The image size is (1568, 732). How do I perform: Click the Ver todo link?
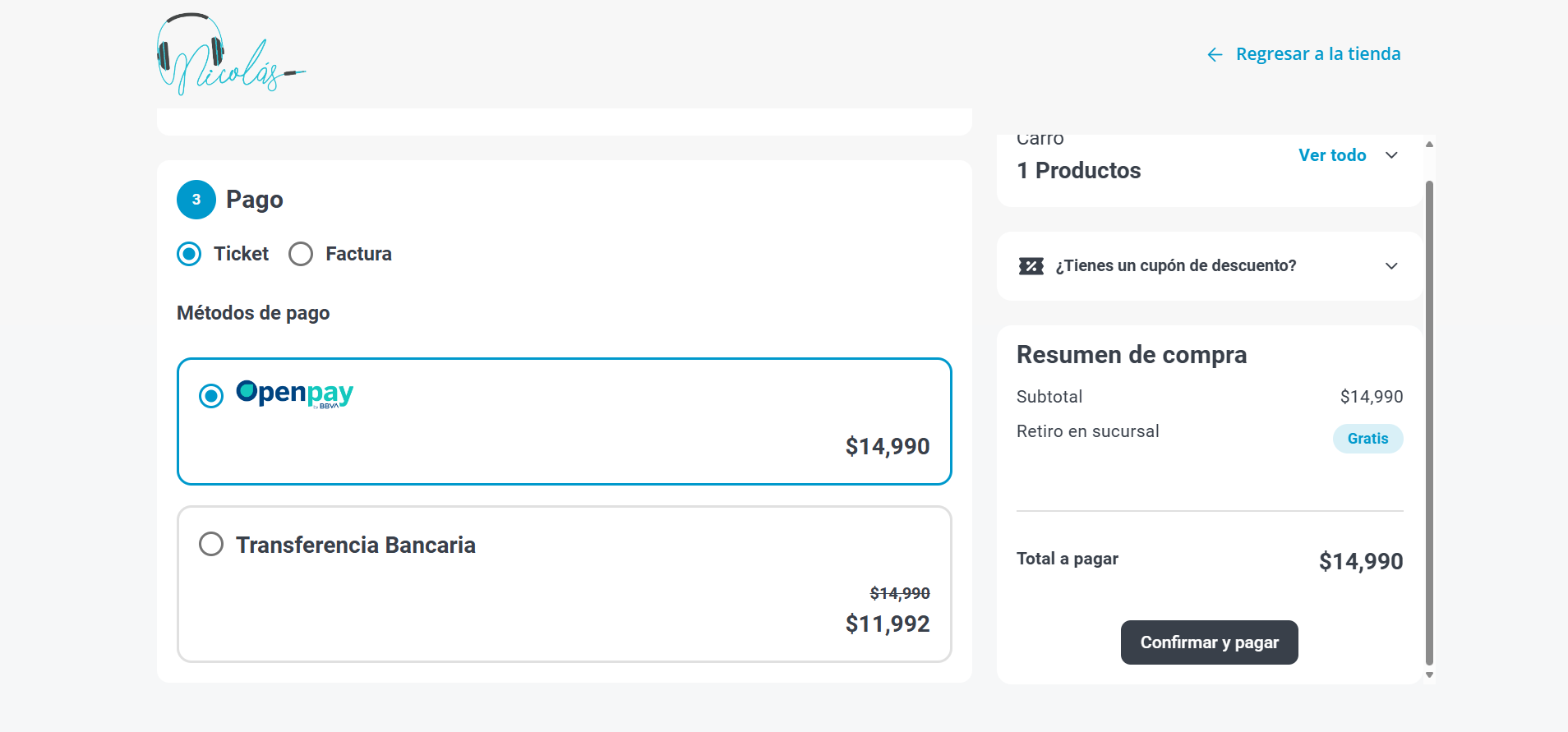[1331, 155]
